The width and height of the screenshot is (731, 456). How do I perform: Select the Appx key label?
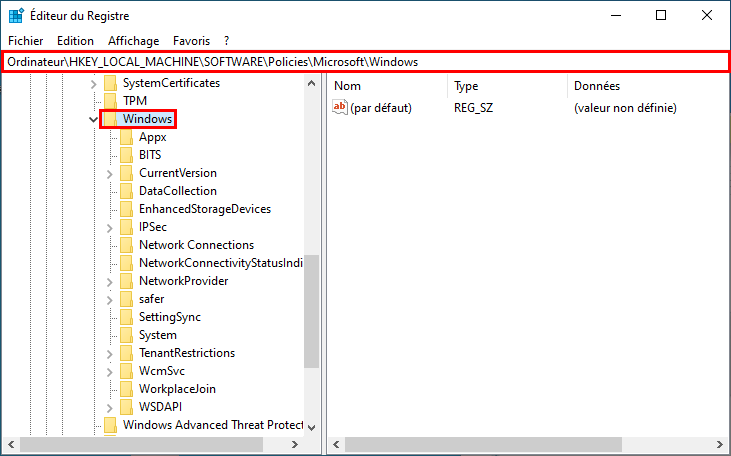point(152,137)
